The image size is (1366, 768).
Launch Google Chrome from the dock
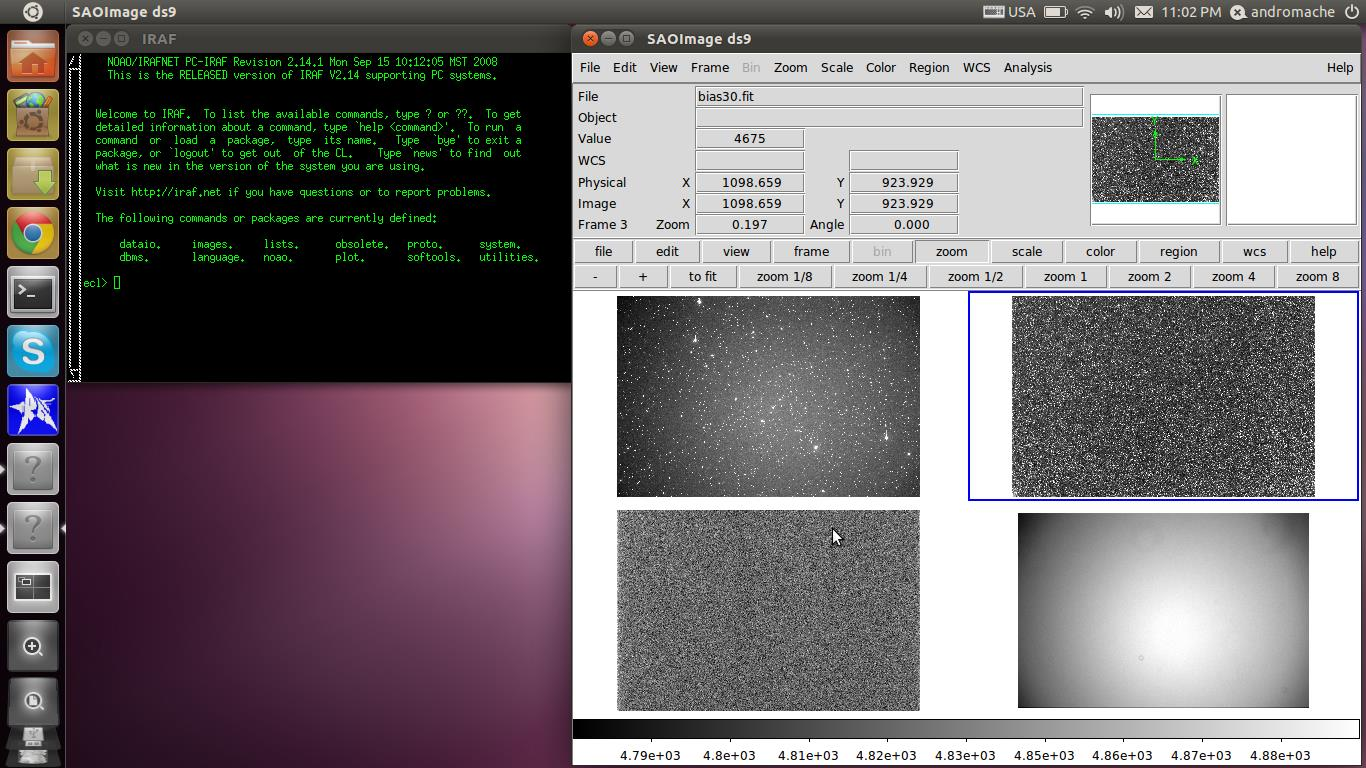pyautogui.click(x=33, y=233)
